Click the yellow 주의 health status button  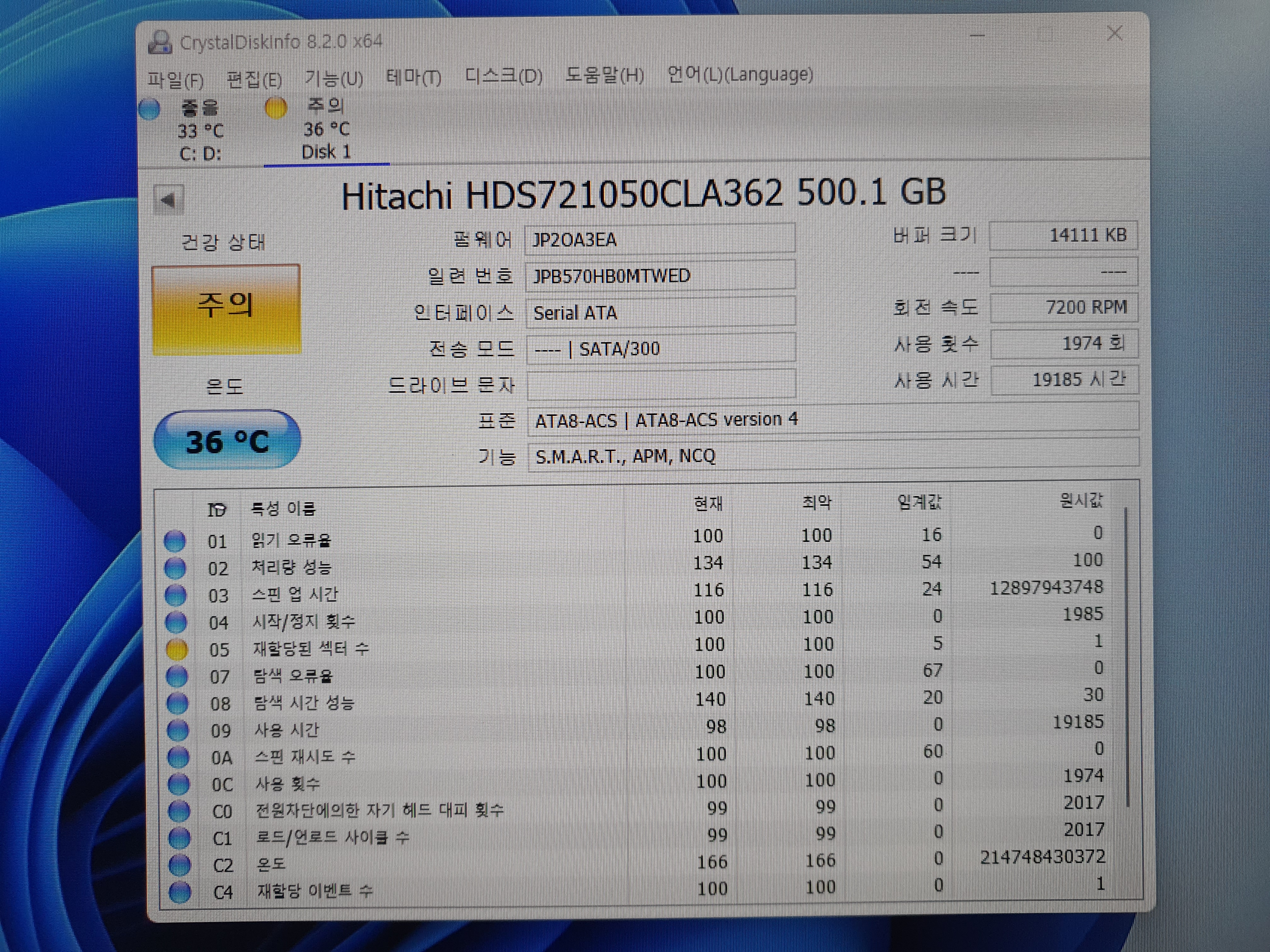click(x=226, y=309)
